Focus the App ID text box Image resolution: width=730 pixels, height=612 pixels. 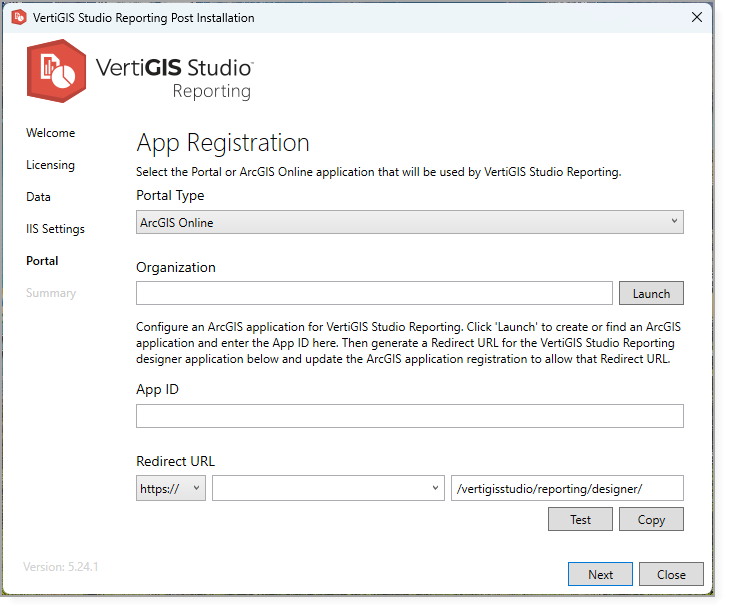410,416
